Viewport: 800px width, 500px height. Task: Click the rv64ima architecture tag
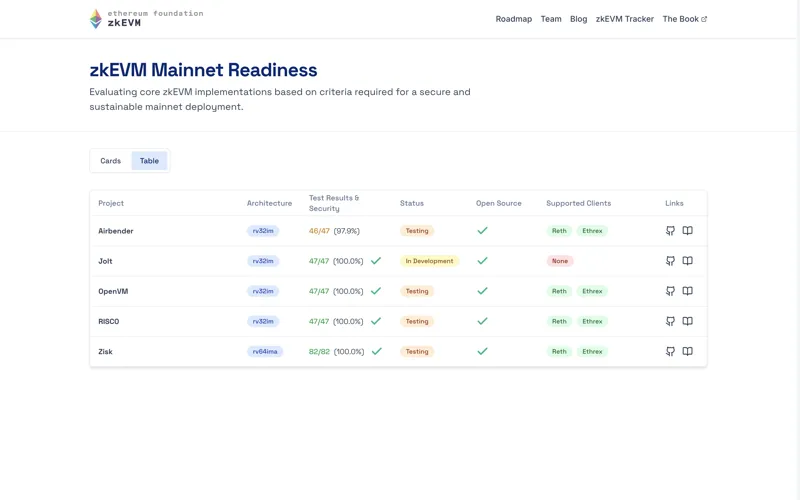(265, 351)
